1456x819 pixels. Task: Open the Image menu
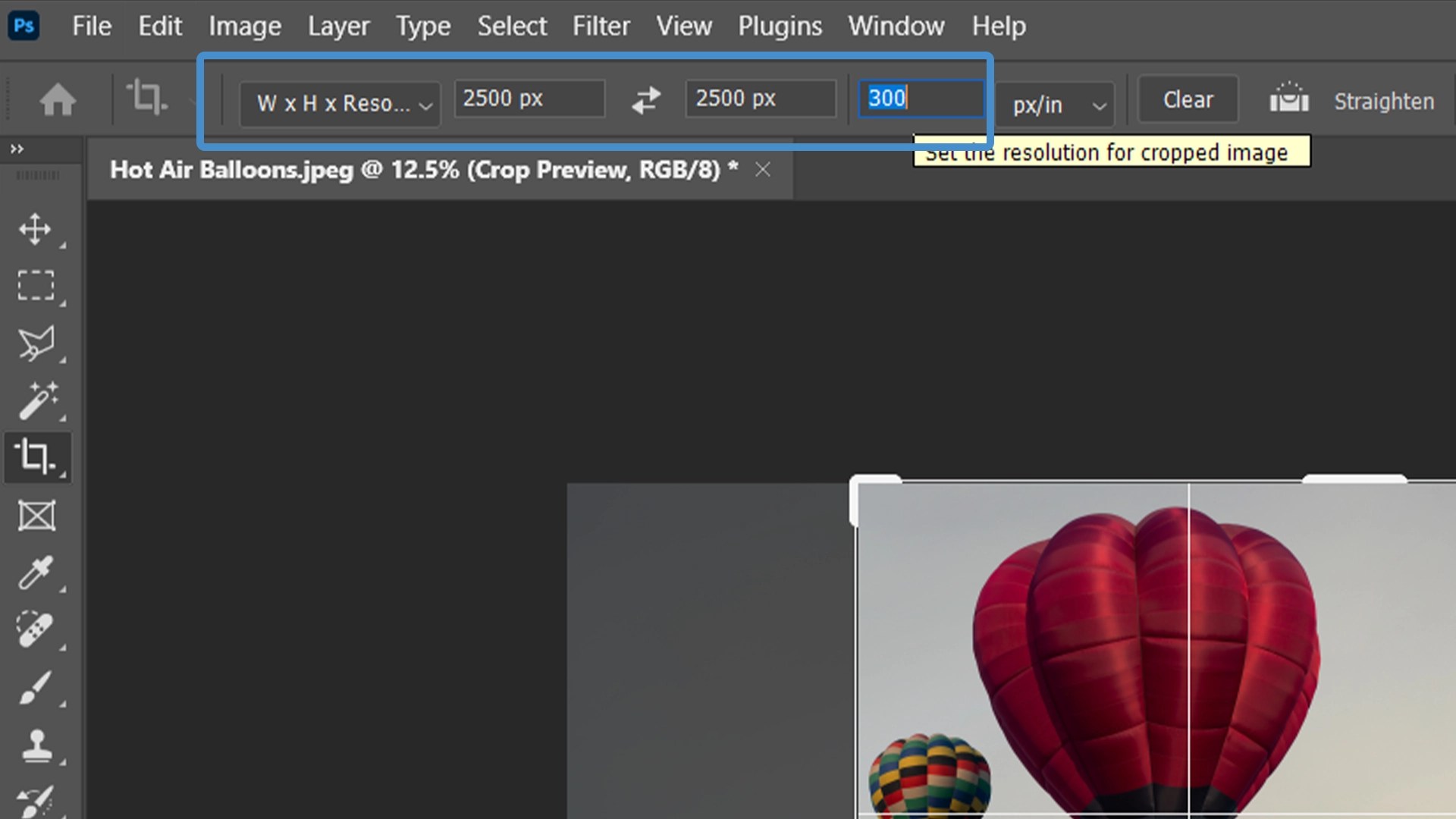[x=244, y=27]
